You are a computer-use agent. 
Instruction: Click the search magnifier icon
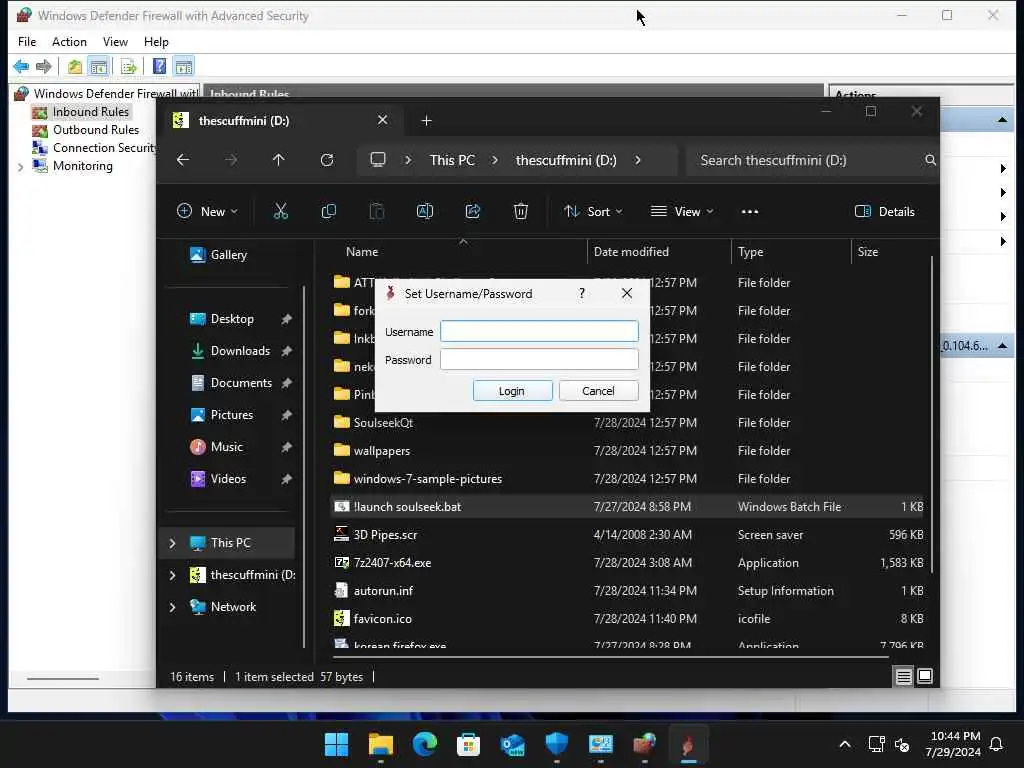tap(930, 160)
